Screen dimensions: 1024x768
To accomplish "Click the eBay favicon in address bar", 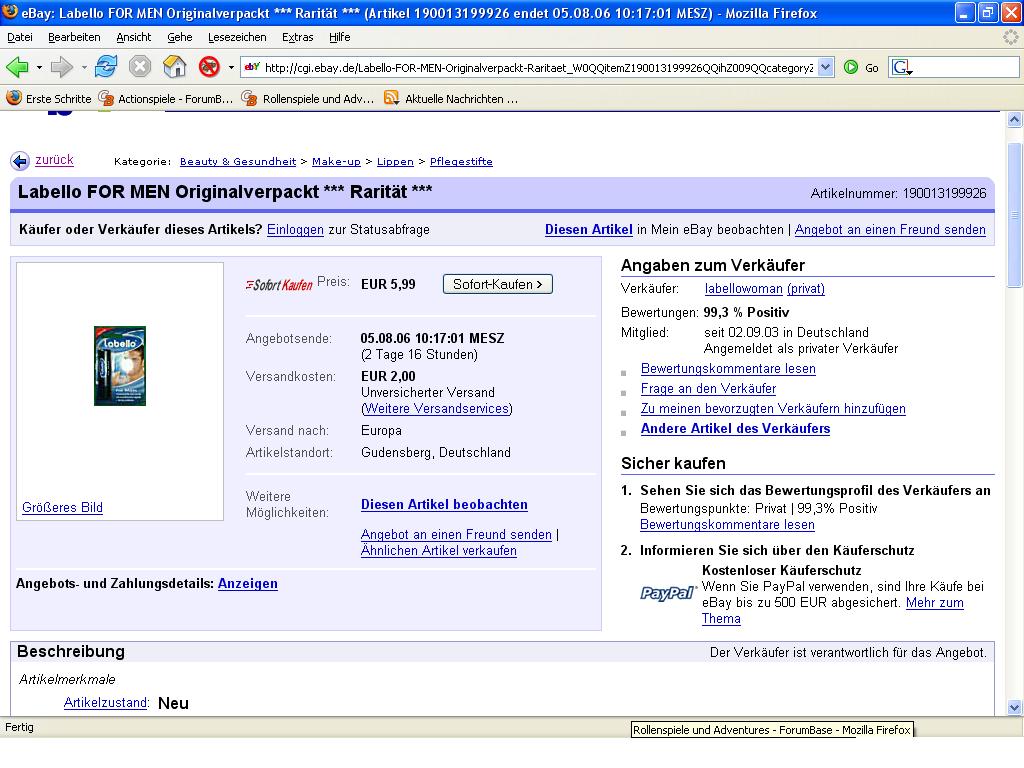I will click(252, 67).
